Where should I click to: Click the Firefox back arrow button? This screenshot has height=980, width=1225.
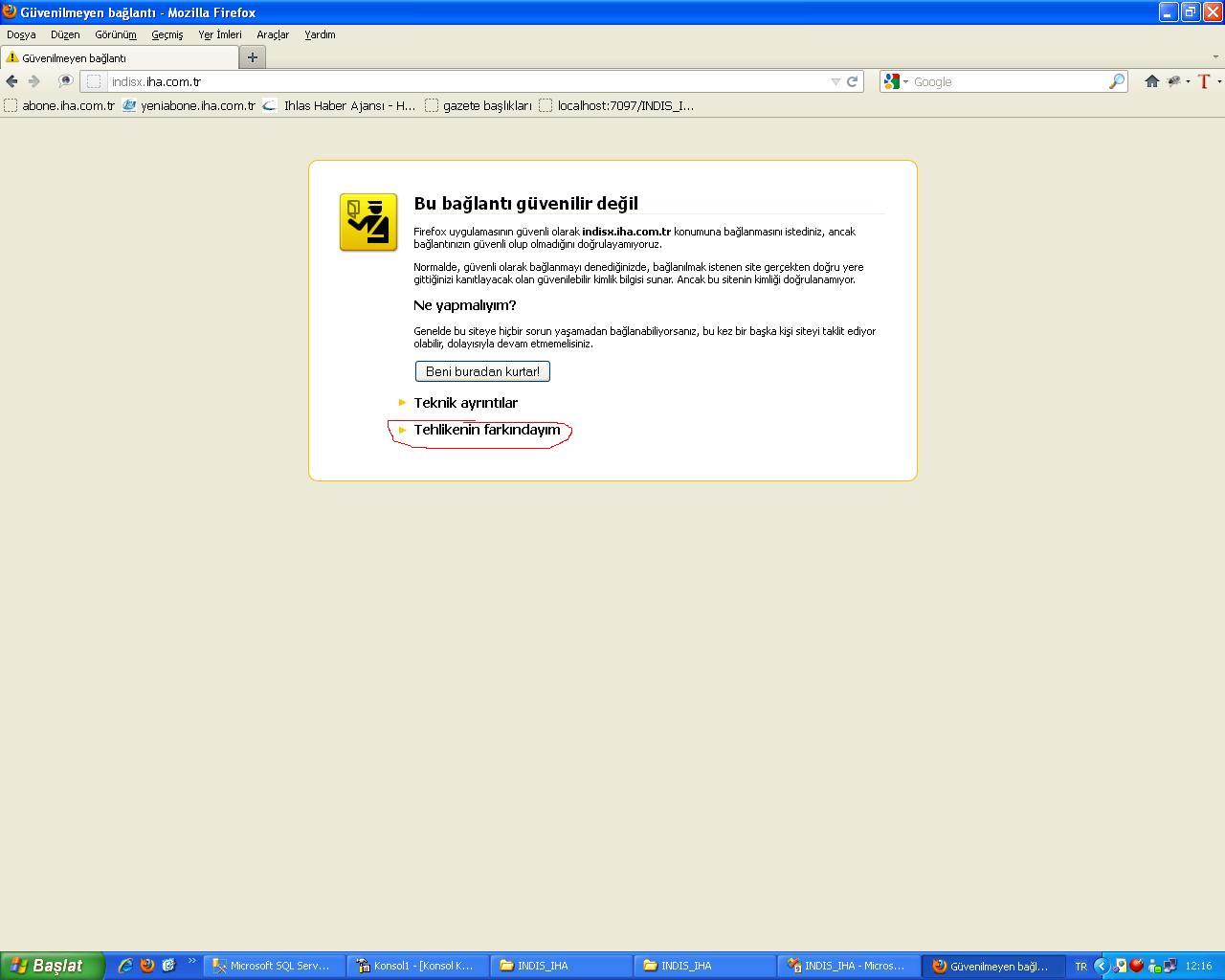pos(11,81)
